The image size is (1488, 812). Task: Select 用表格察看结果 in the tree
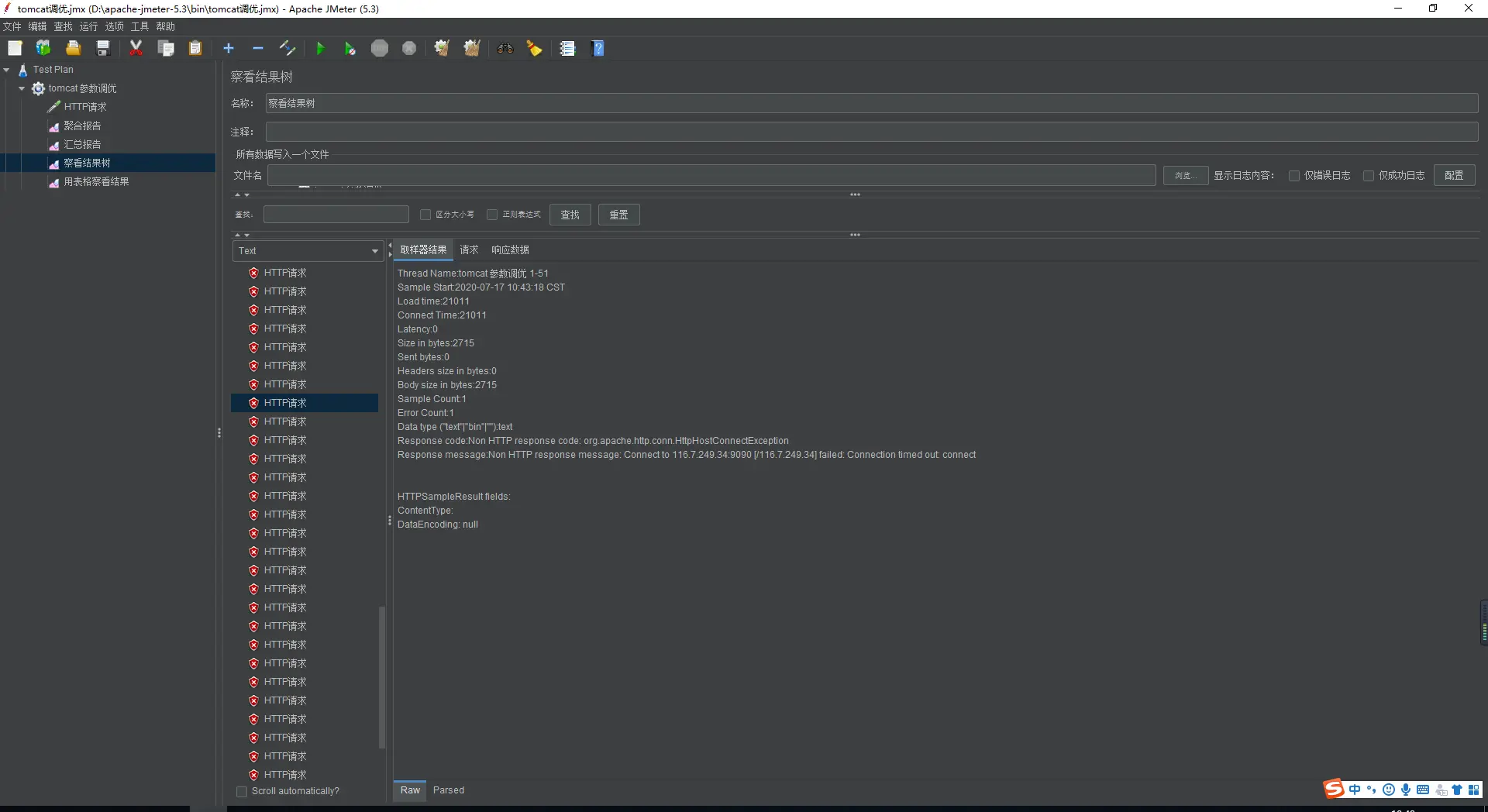(96, 181)
